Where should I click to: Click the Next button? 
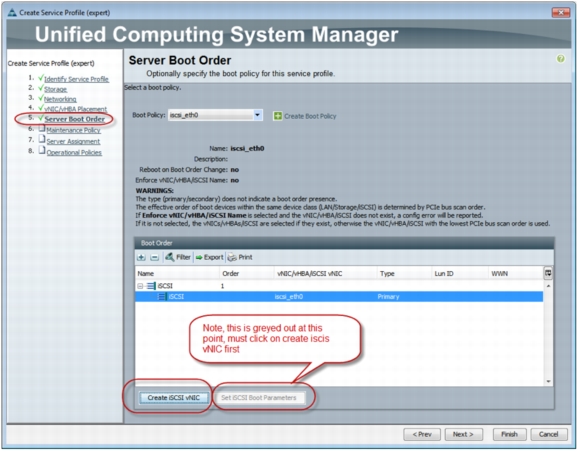click(463, 434)
